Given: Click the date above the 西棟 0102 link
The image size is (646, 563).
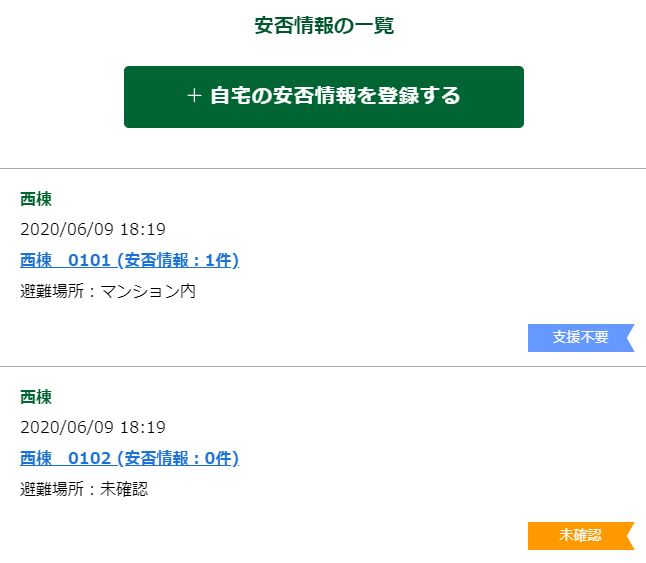Looking at the screenshot, I should click(92, 428).
